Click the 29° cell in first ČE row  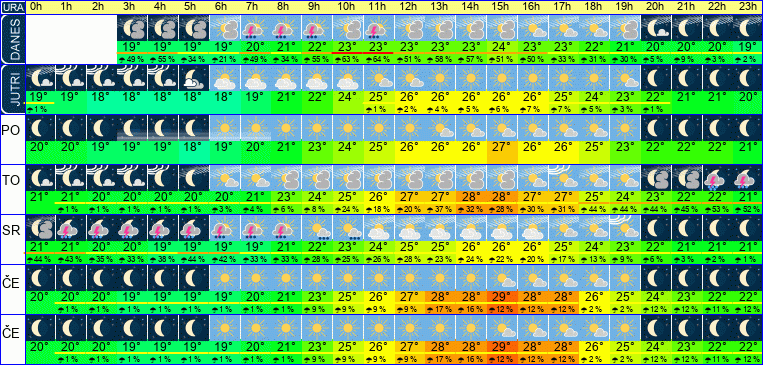pos(501,296)
